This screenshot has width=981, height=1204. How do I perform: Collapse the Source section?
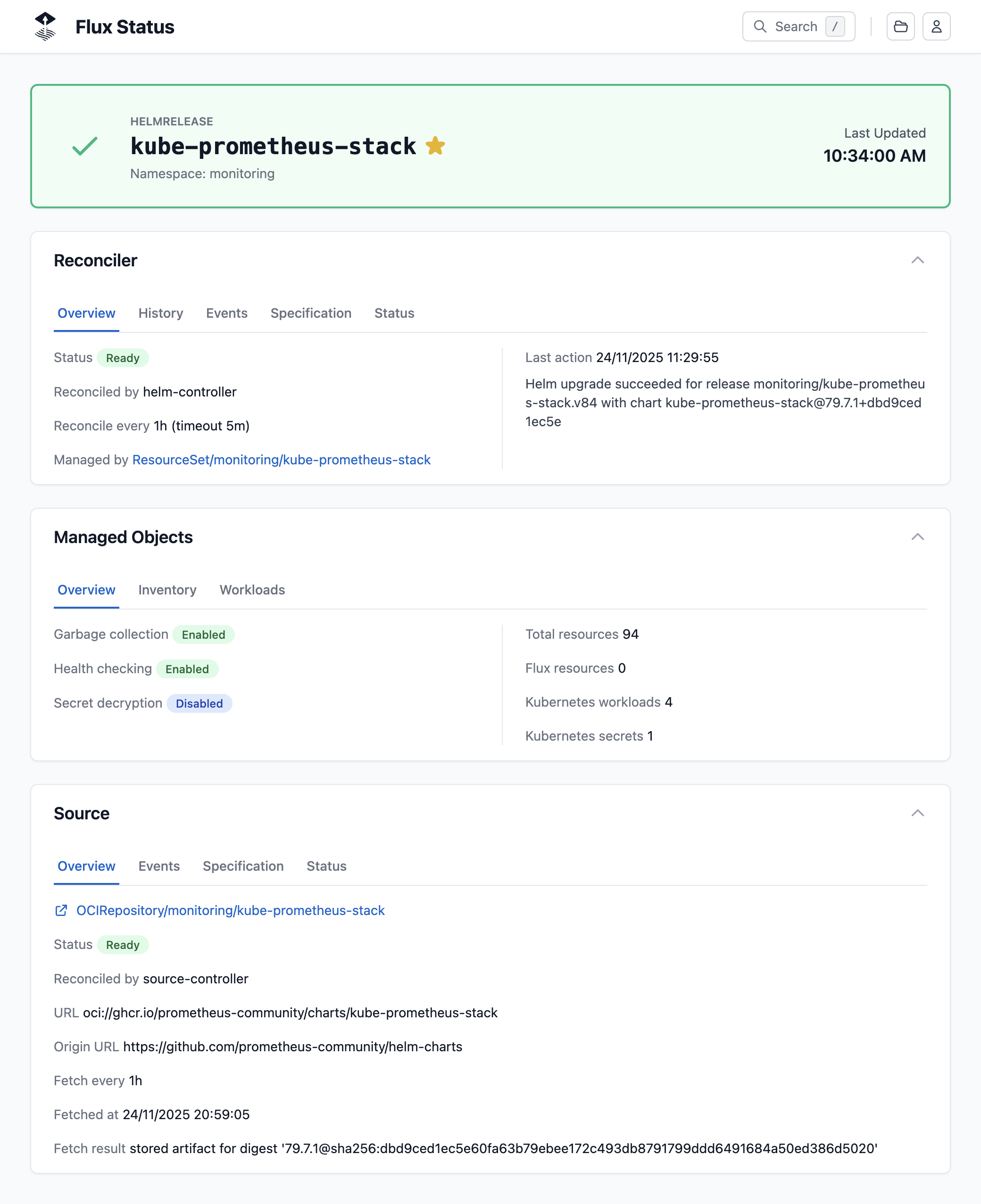[918, 813]
